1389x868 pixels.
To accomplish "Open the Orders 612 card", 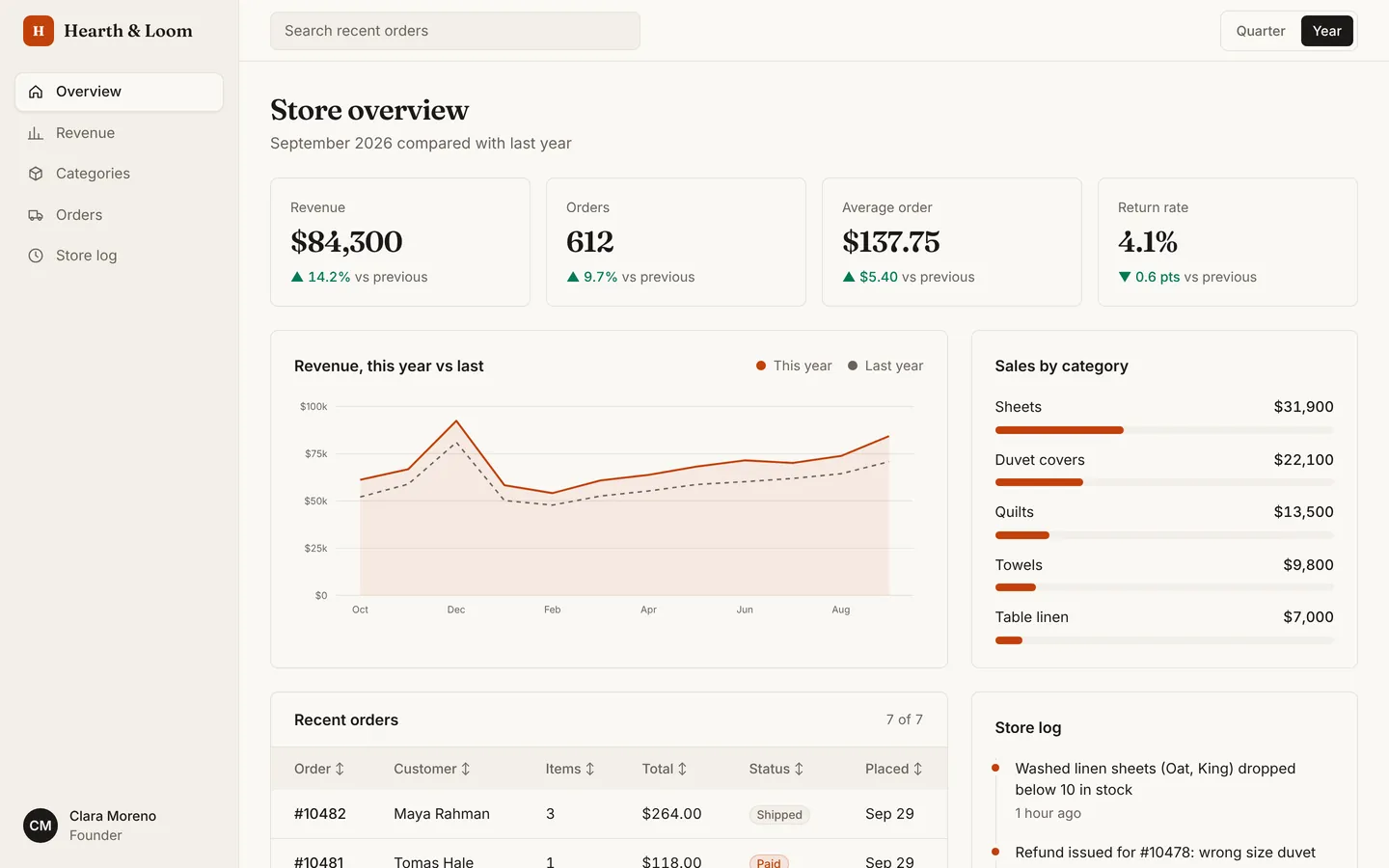I will coord(676,242).
